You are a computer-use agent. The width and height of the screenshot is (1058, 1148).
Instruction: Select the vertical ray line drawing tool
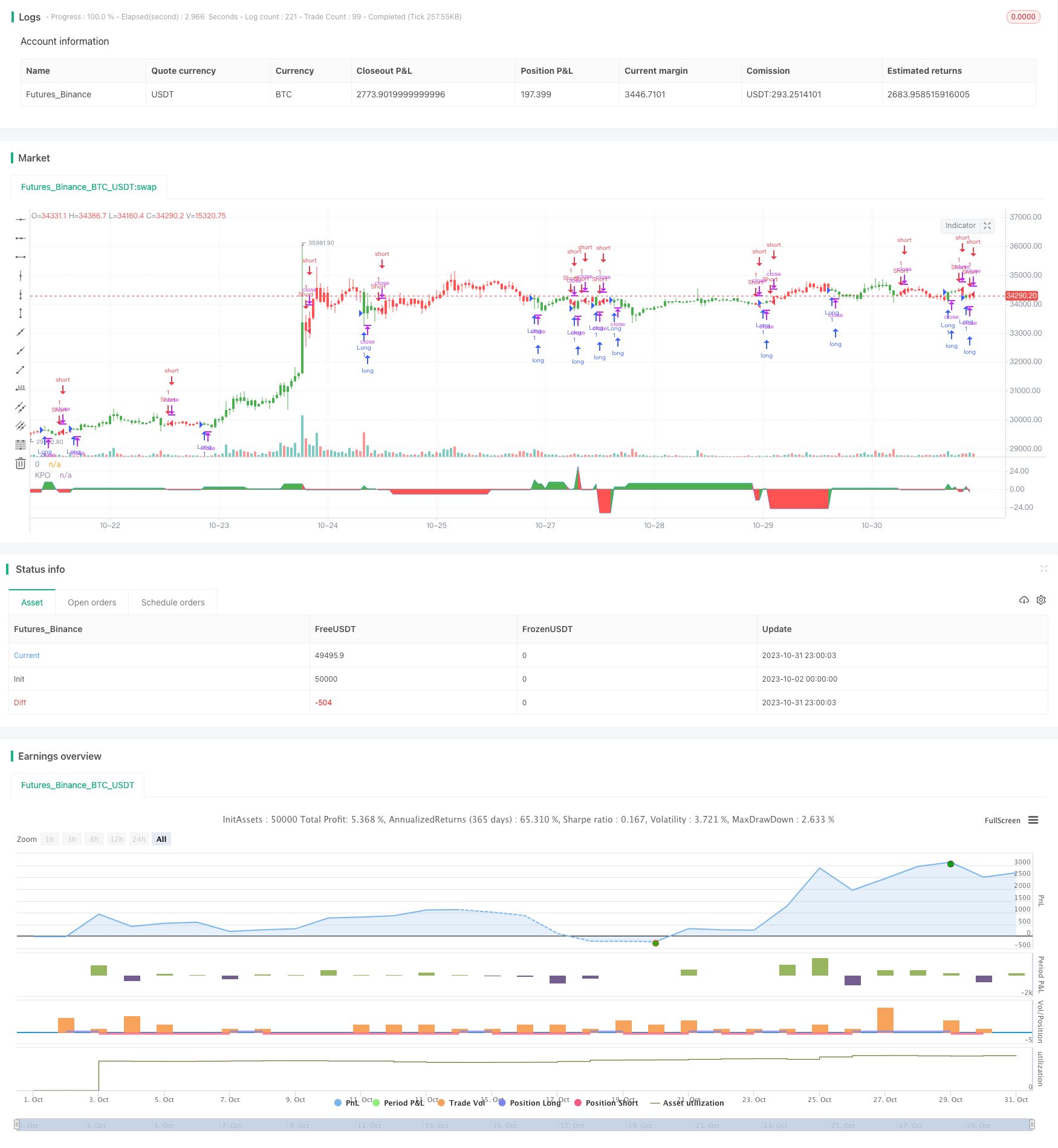pyautogui.click(x=21, y=295)
